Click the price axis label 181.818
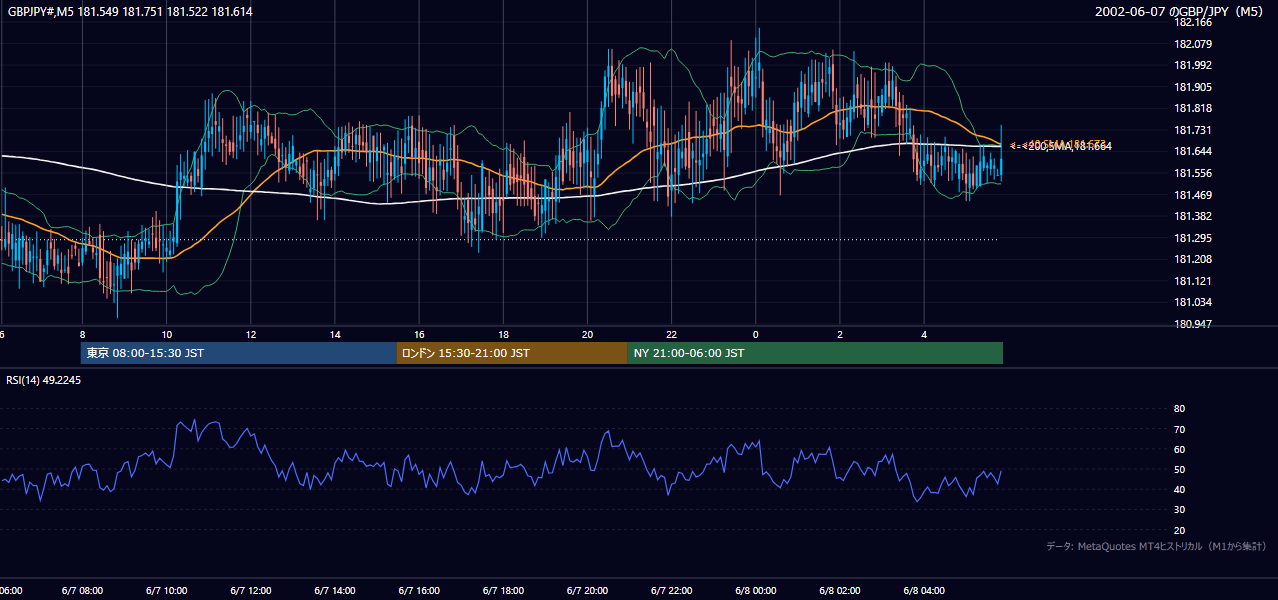The image size is (1278, 600). pyautogui.click(x=1193, y=108)
